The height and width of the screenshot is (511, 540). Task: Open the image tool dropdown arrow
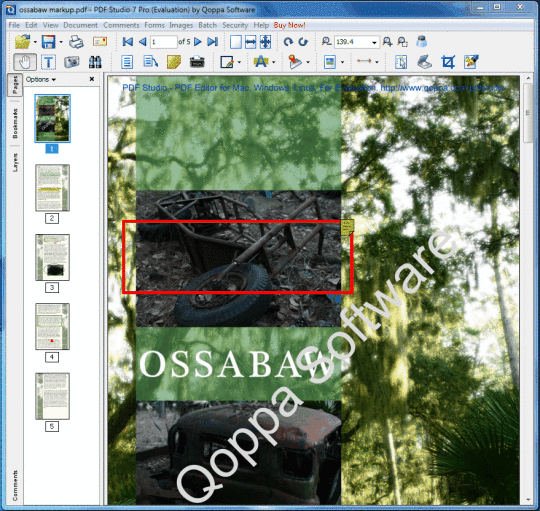click(x=342, y=62)
